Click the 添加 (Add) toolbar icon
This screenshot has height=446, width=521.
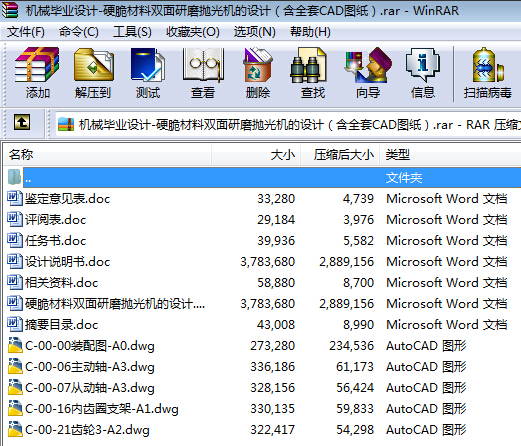click(37, 65)
